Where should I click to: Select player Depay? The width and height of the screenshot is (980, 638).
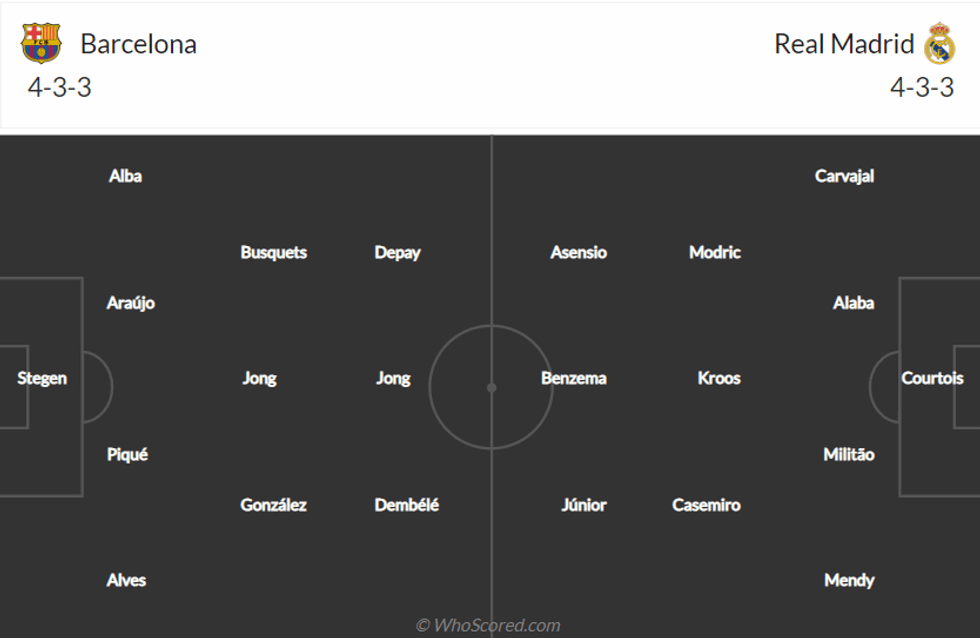click(x=397, y=252)
